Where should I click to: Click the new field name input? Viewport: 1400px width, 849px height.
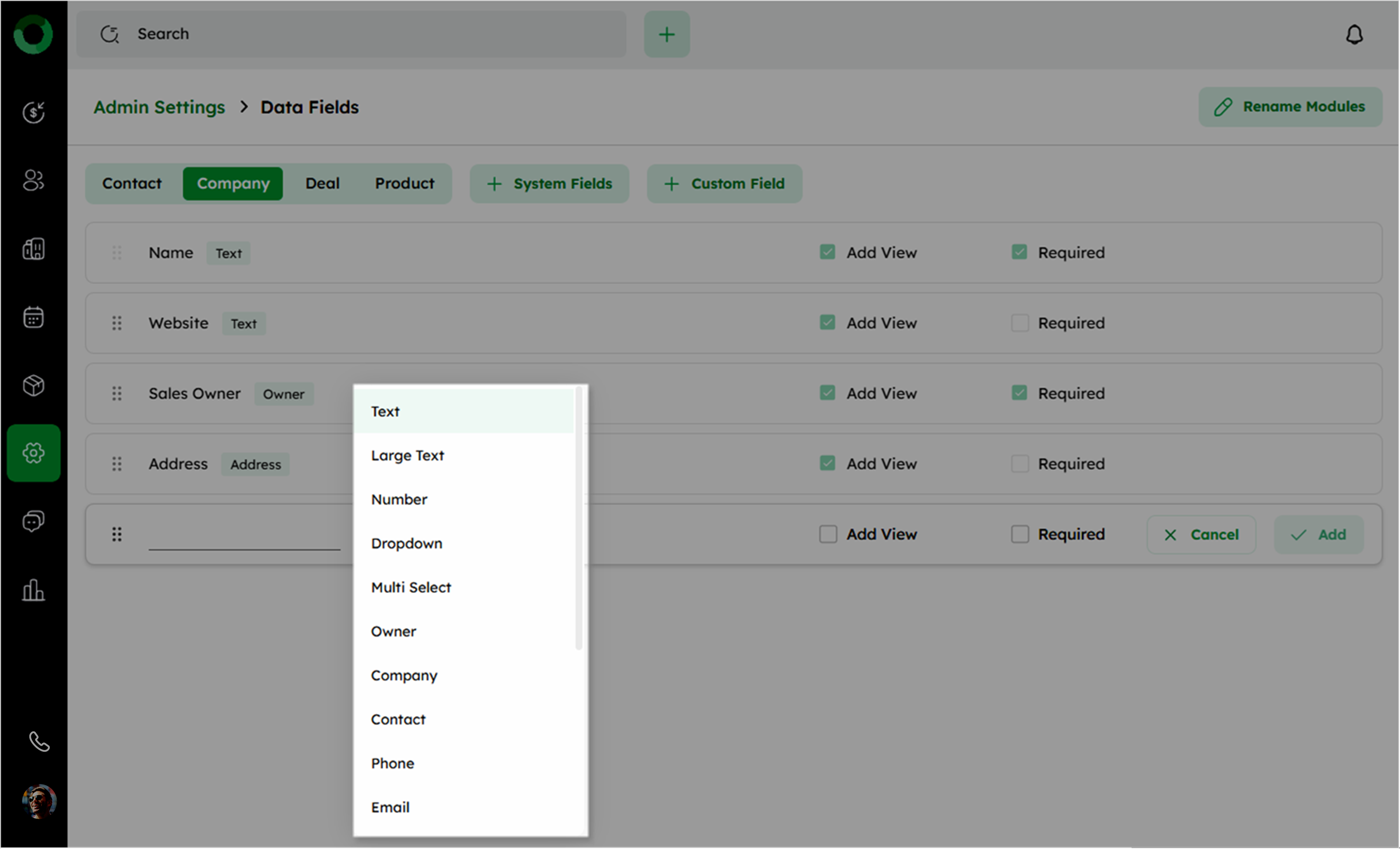pos(244,535)
